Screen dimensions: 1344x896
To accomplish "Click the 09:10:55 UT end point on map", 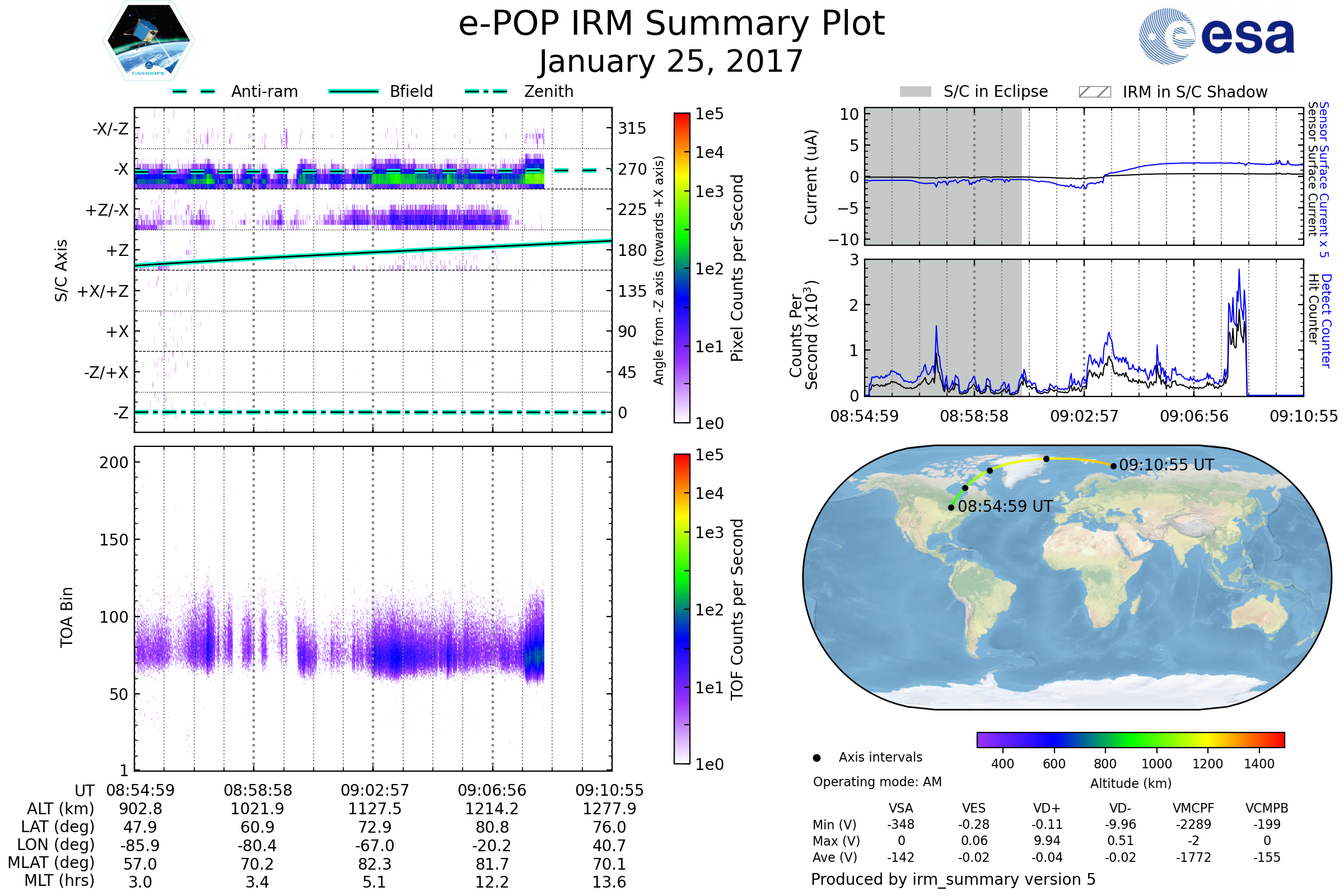I will [1113, 466].
